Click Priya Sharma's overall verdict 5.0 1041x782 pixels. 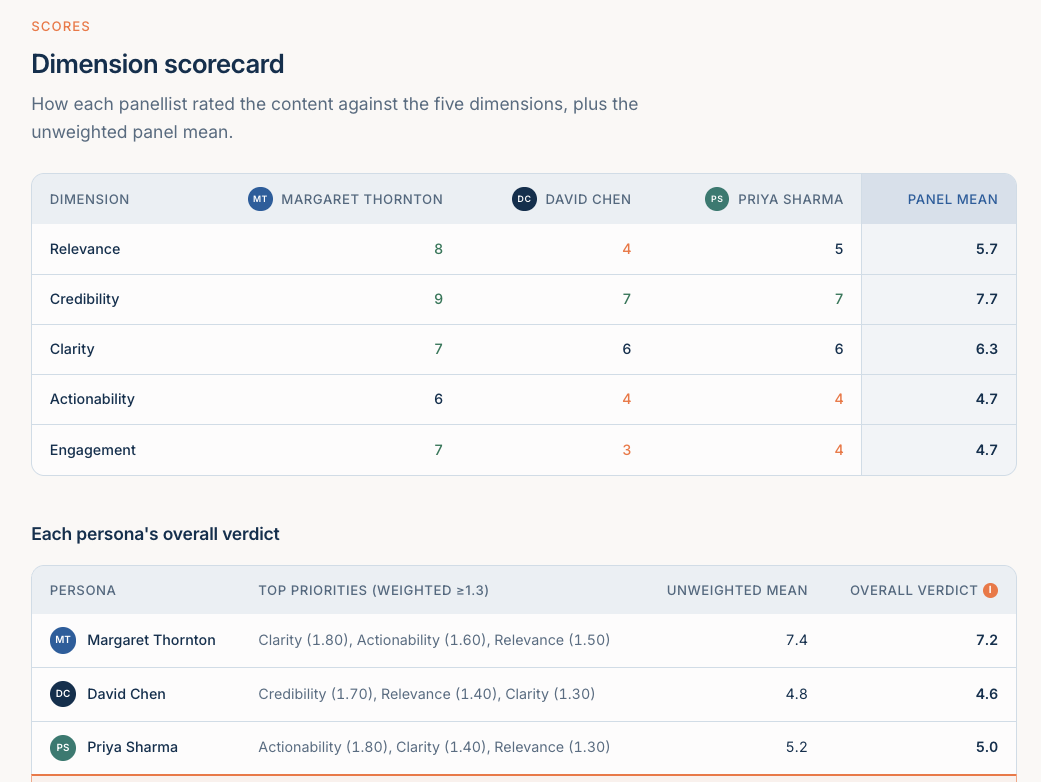(x=987, y=747)
